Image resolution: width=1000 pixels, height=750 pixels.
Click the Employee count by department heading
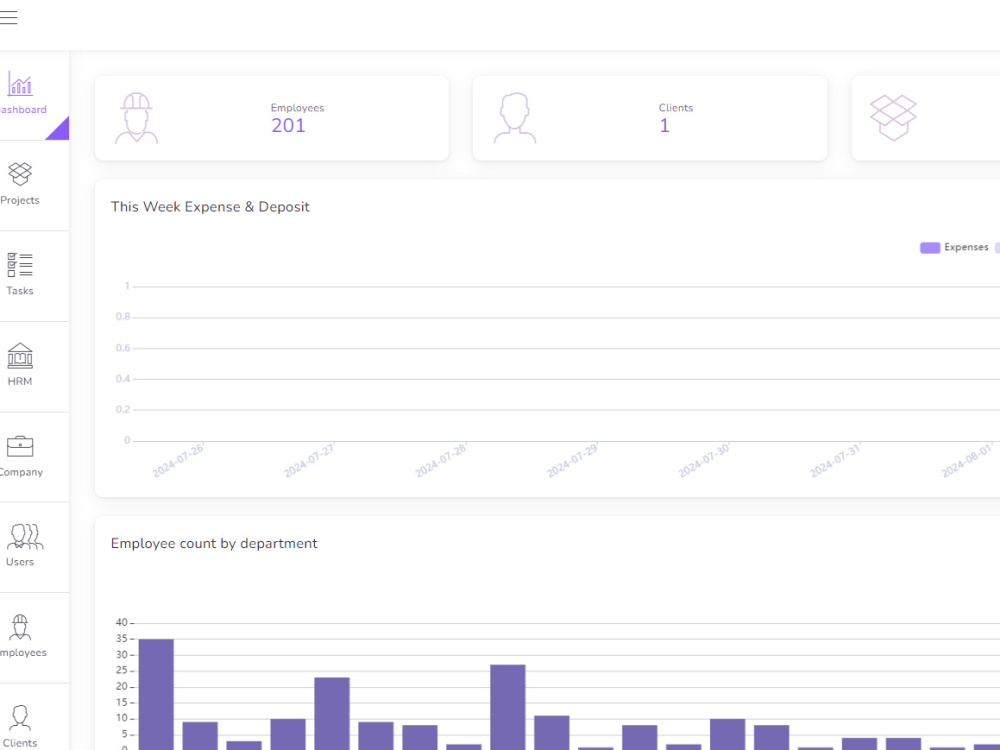(214, 543)
